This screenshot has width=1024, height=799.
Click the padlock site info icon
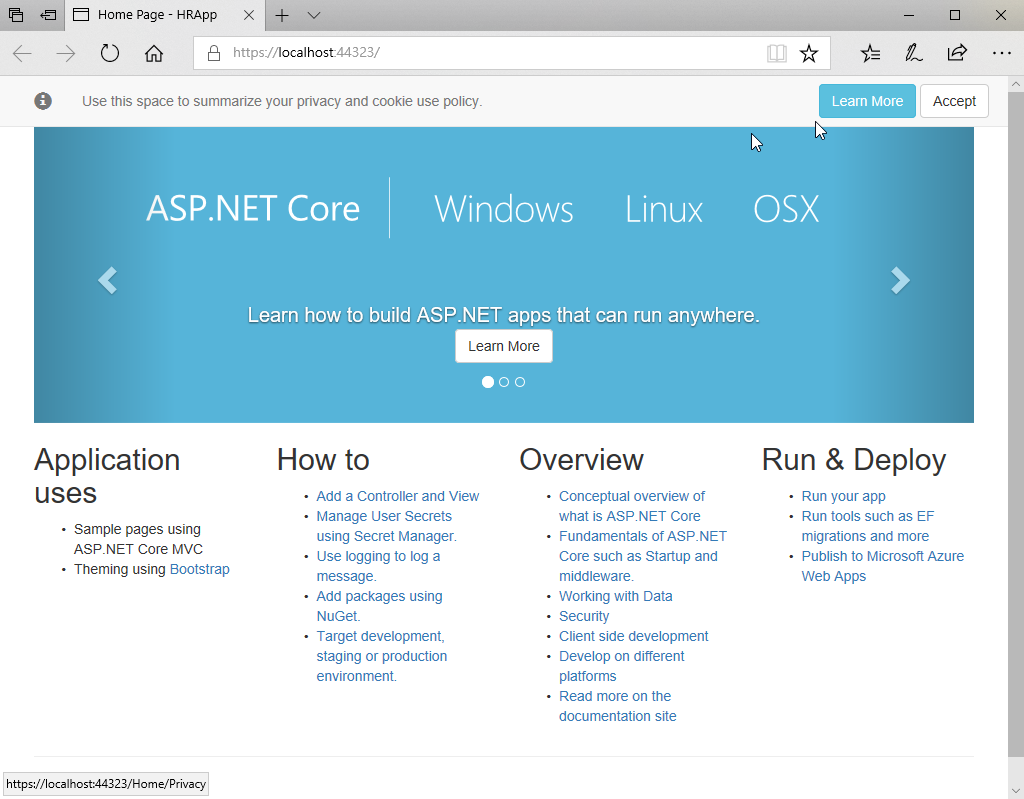pos(214,53)
